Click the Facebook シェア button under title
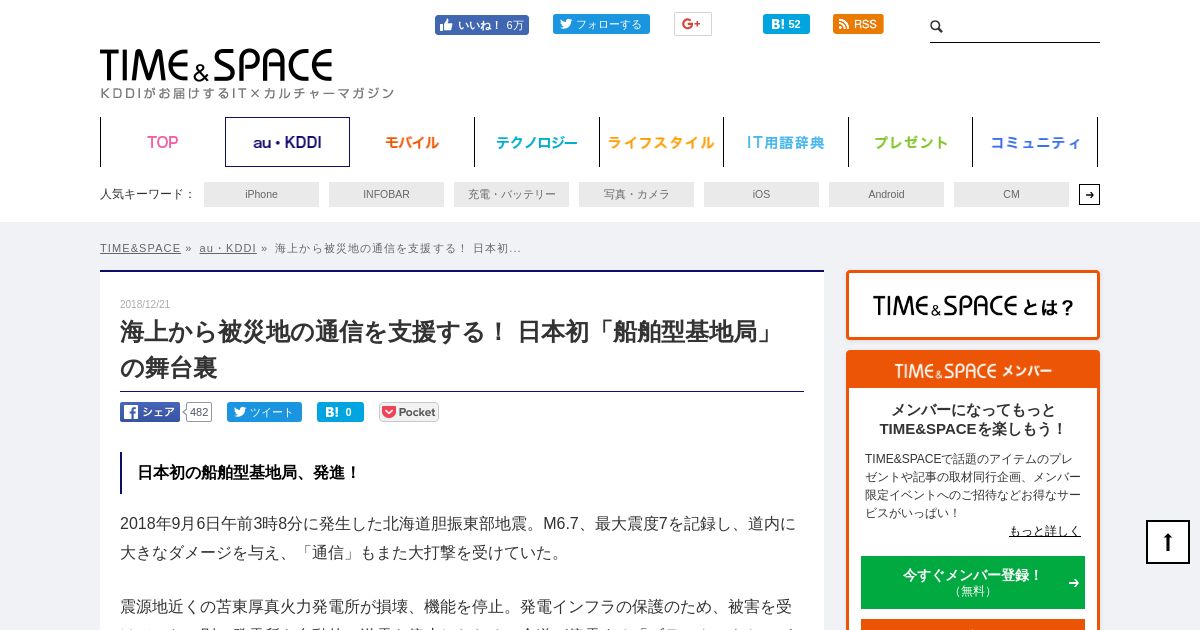This screenshot has width=1200, height=630. pos(150,412)
